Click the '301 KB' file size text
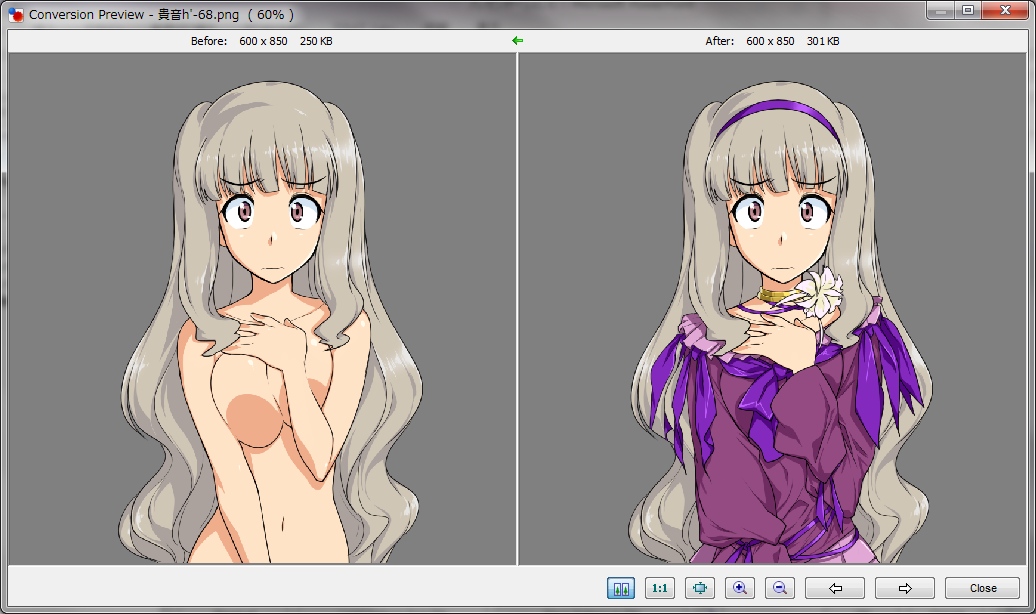 coord(823,41)
